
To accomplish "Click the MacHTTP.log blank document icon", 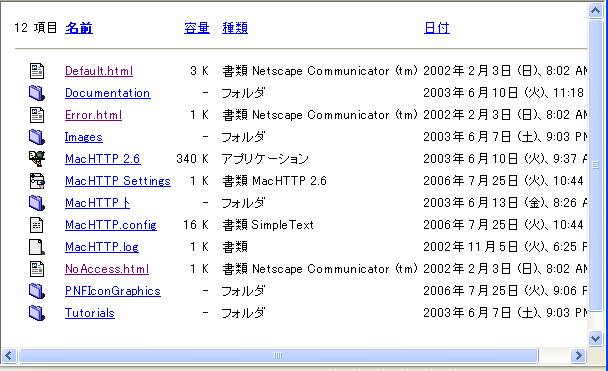I will click(x=37, y=247).
